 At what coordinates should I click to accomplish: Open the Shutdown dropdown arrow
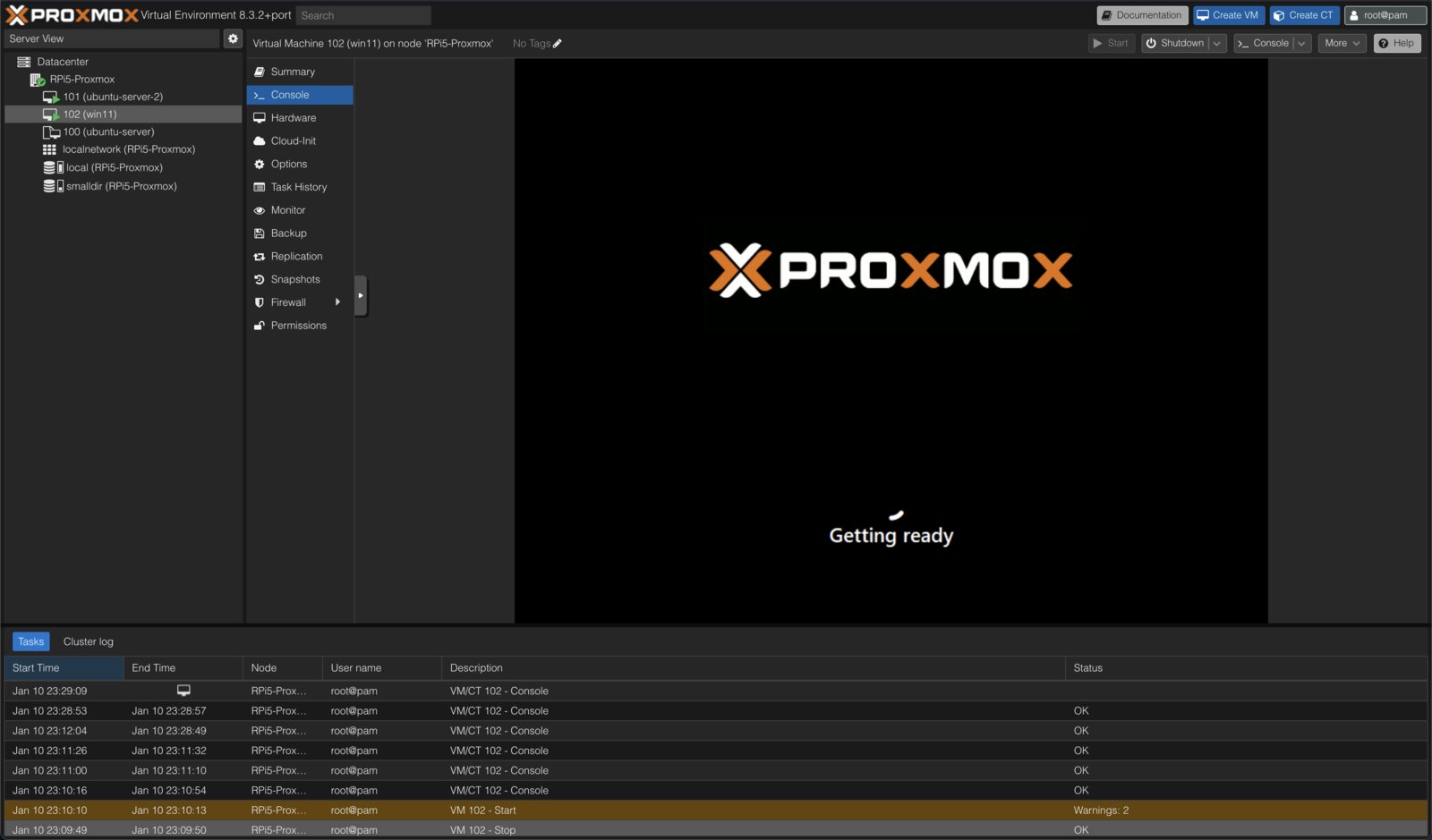pyautogui.click(x=1217, y=43)
